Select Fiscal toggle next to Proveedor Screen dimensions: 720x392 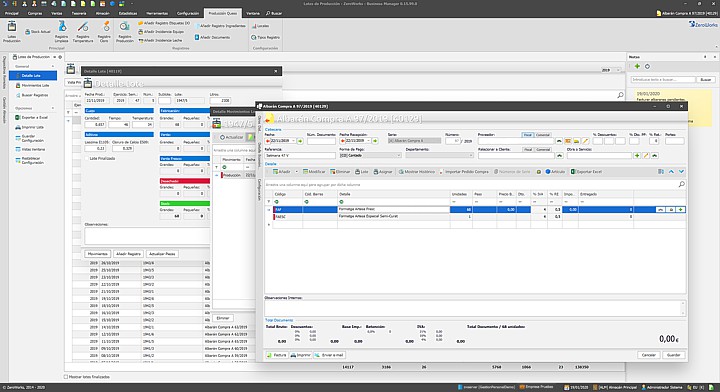(528, 135)
